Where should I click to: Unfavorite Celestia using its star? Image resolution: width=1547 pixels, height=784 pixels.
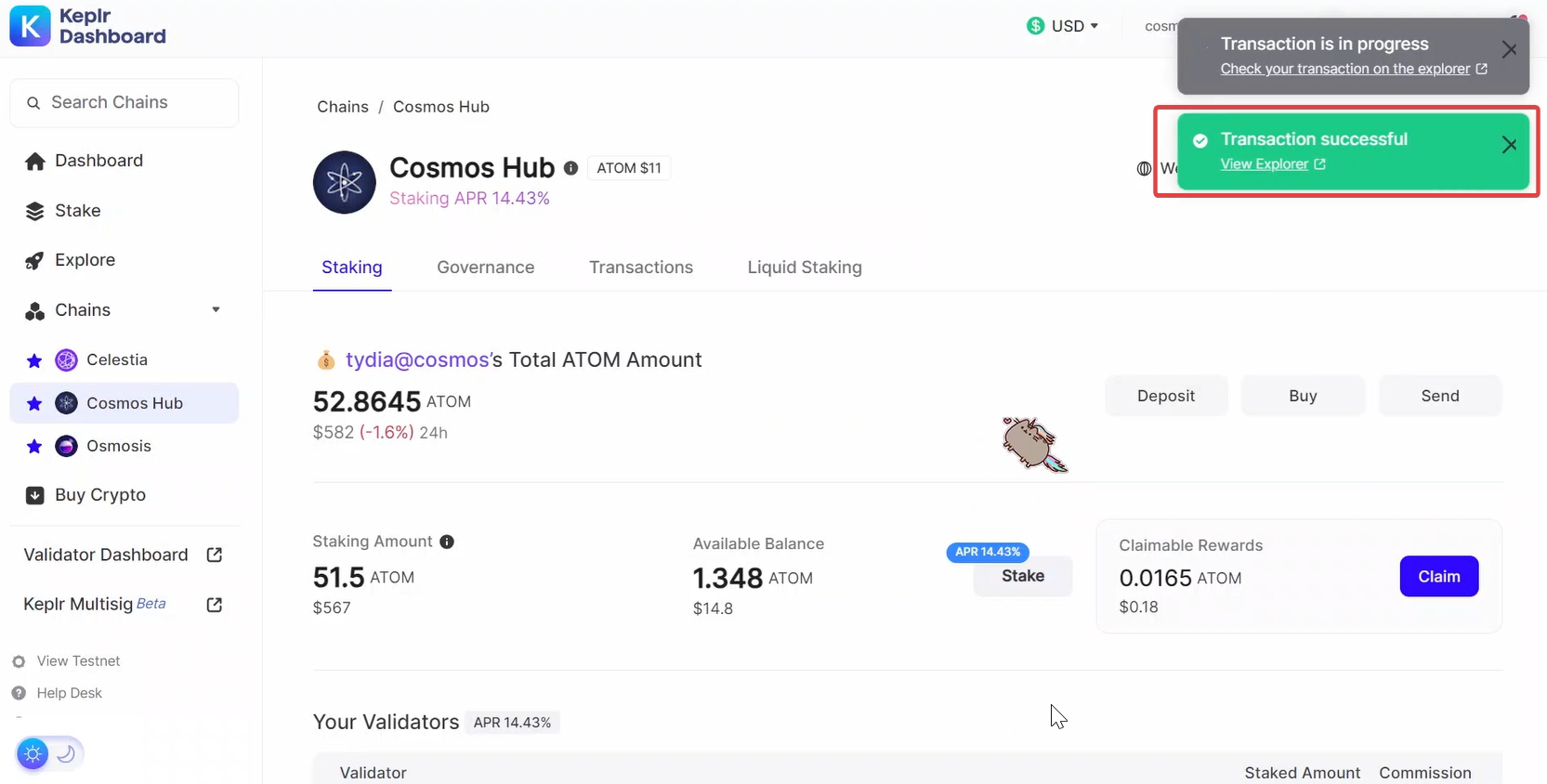[x=34, y=360]
